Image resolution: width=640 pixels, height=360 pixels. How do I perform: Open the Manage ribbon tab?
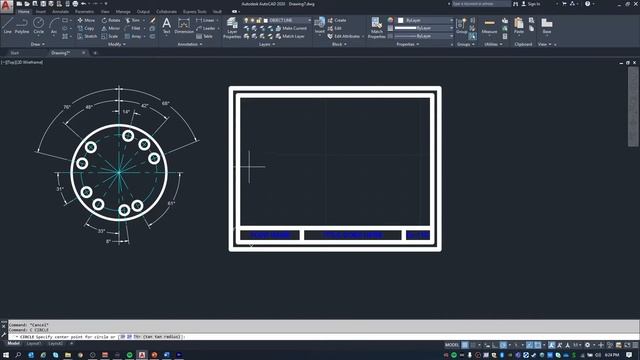pyautogui.click(x=123, y=12)
